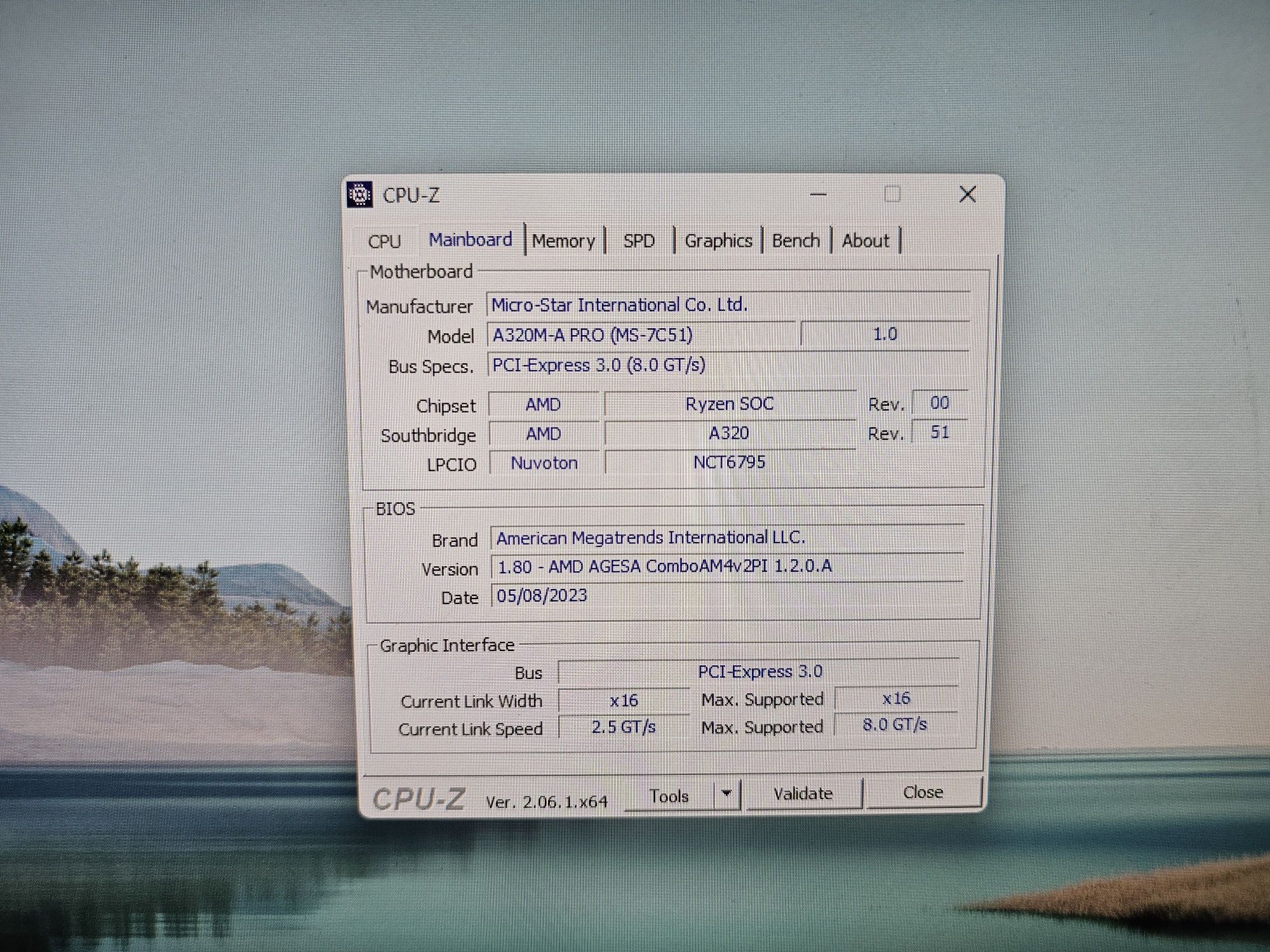Click the Southbridge vendor AMD field

(544, 434)
